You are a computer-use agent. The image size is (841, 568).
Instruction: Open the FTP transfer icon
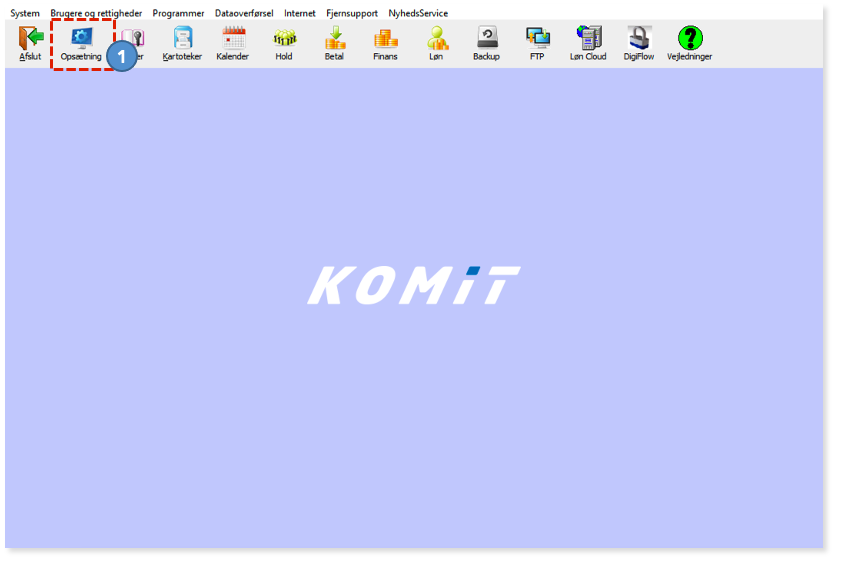point(537,38)
